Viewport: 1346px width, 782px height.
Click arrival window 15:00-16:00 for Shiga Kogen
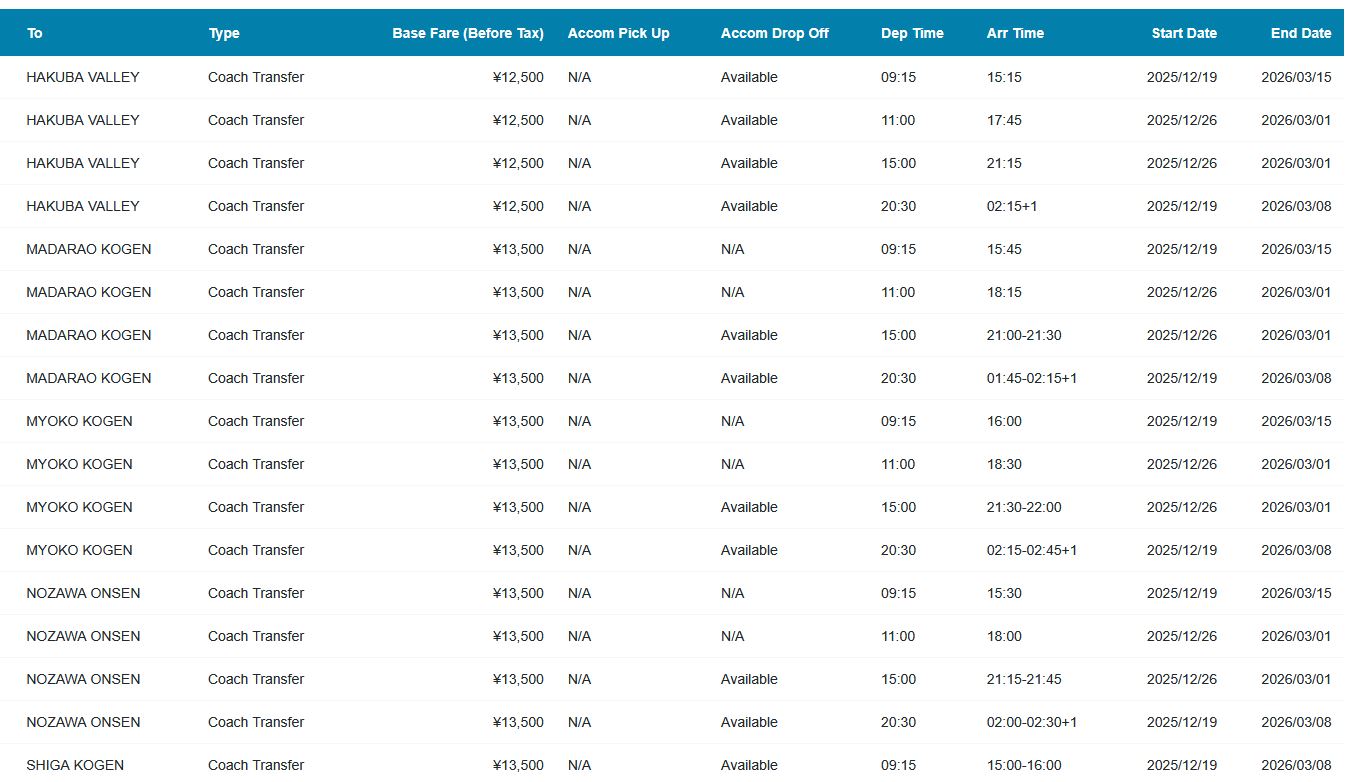1024,765
